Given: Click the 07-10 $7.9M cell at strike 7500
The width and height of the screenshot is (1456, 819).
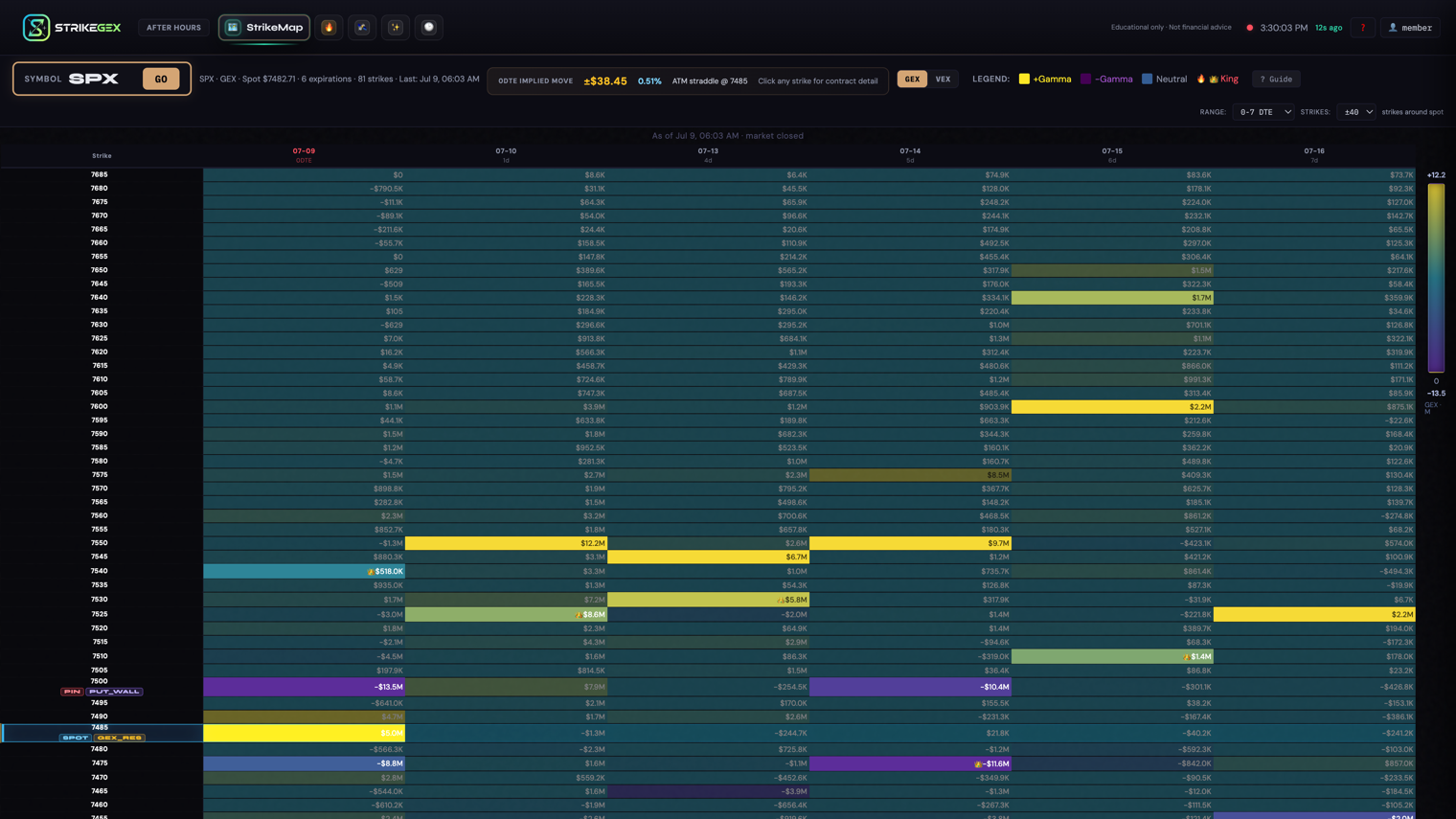Looking at the screenshot, I should [506, 687].
